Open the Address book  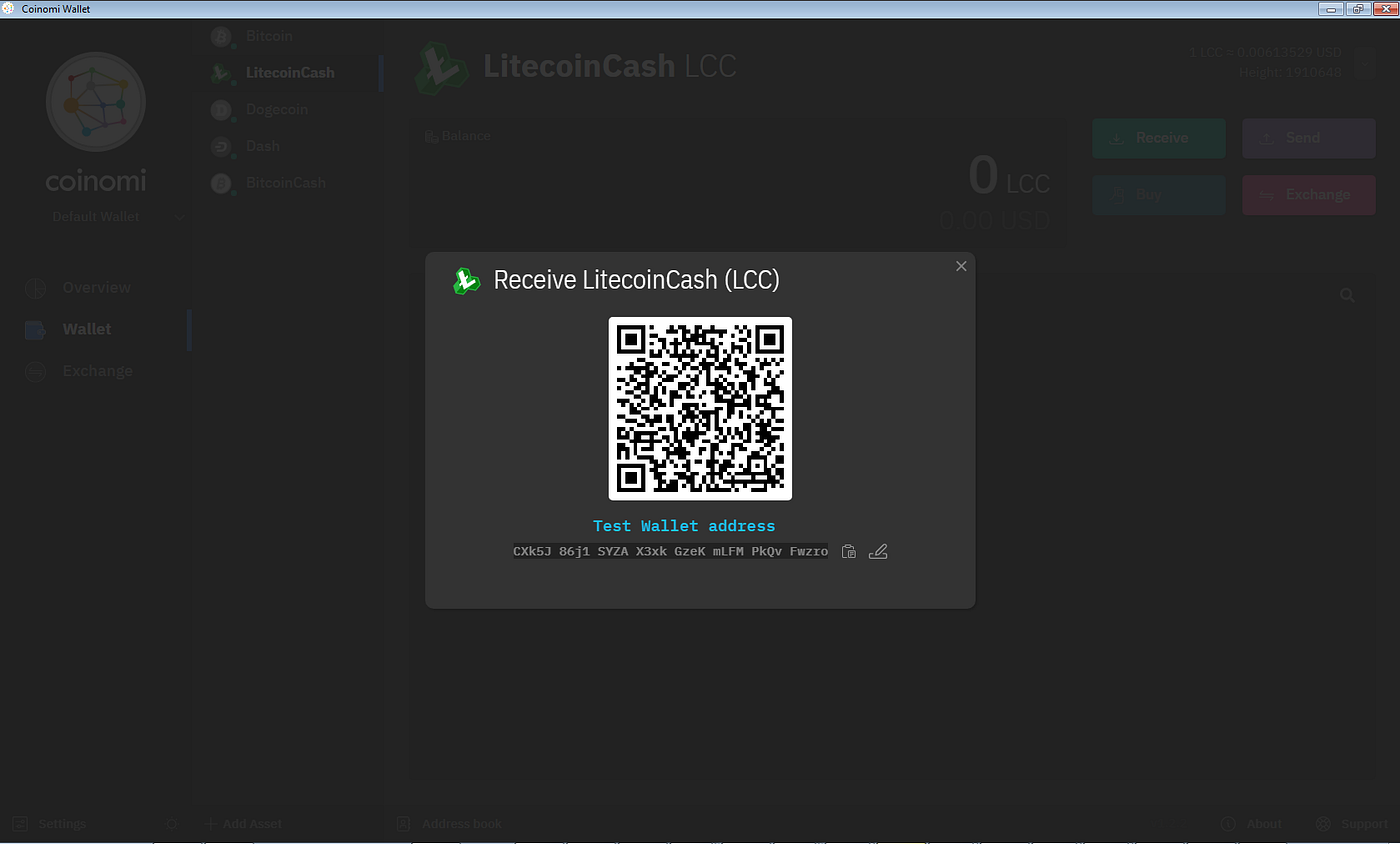pos(450,824)
